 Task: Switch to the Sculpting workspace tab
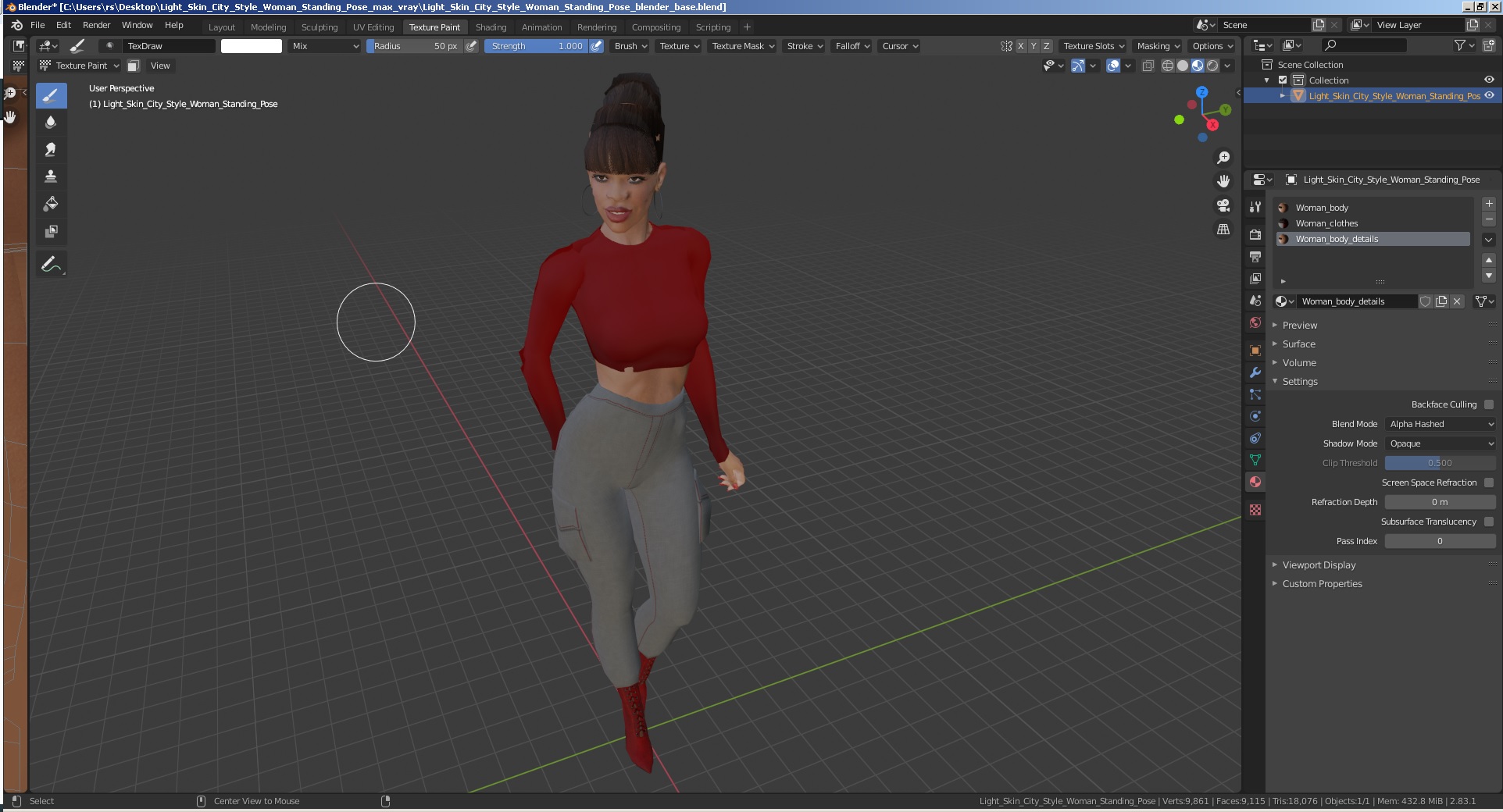[320, 27]
